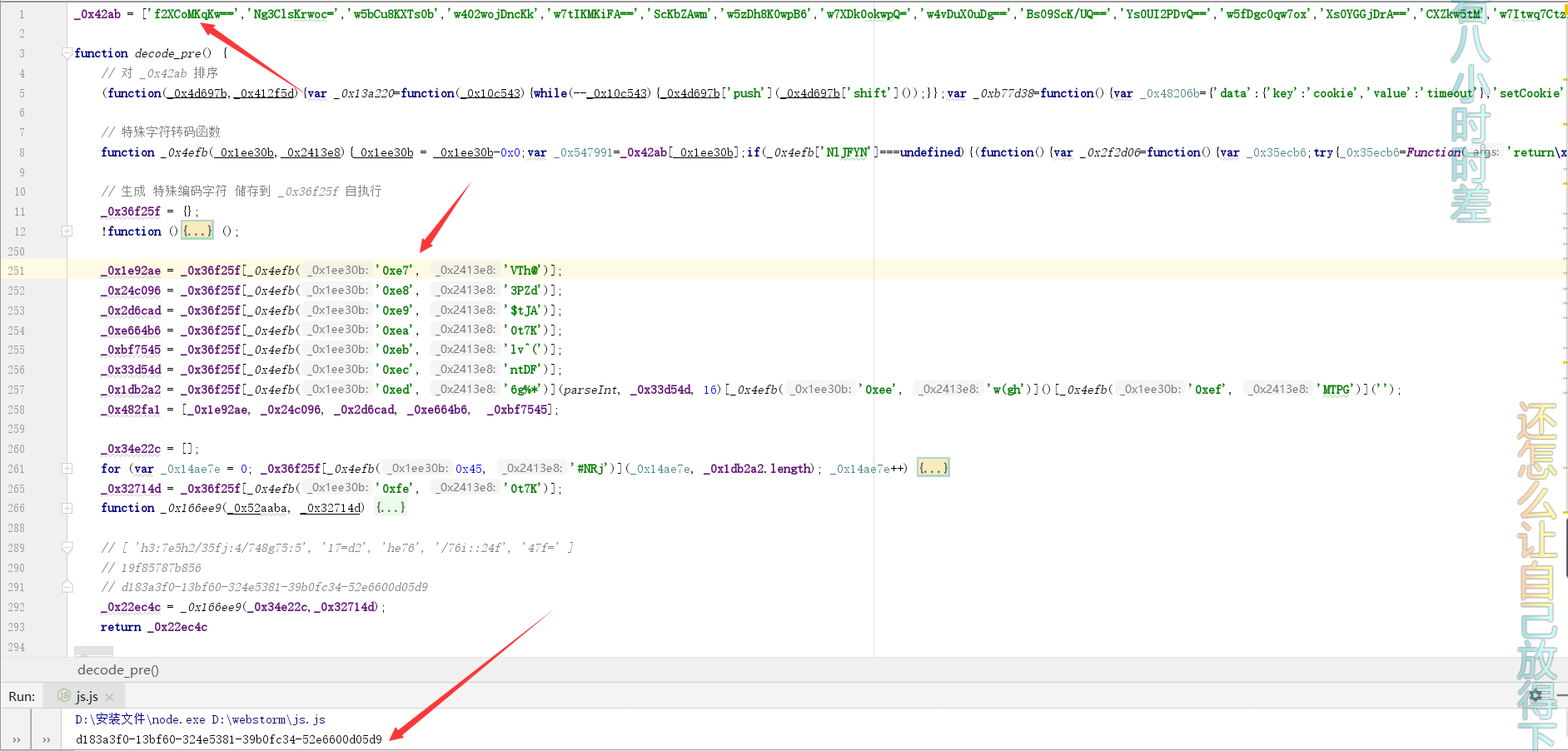Open the Run panel settings gear
This screenshot has height=751, width=1568.
[1536, 695]
